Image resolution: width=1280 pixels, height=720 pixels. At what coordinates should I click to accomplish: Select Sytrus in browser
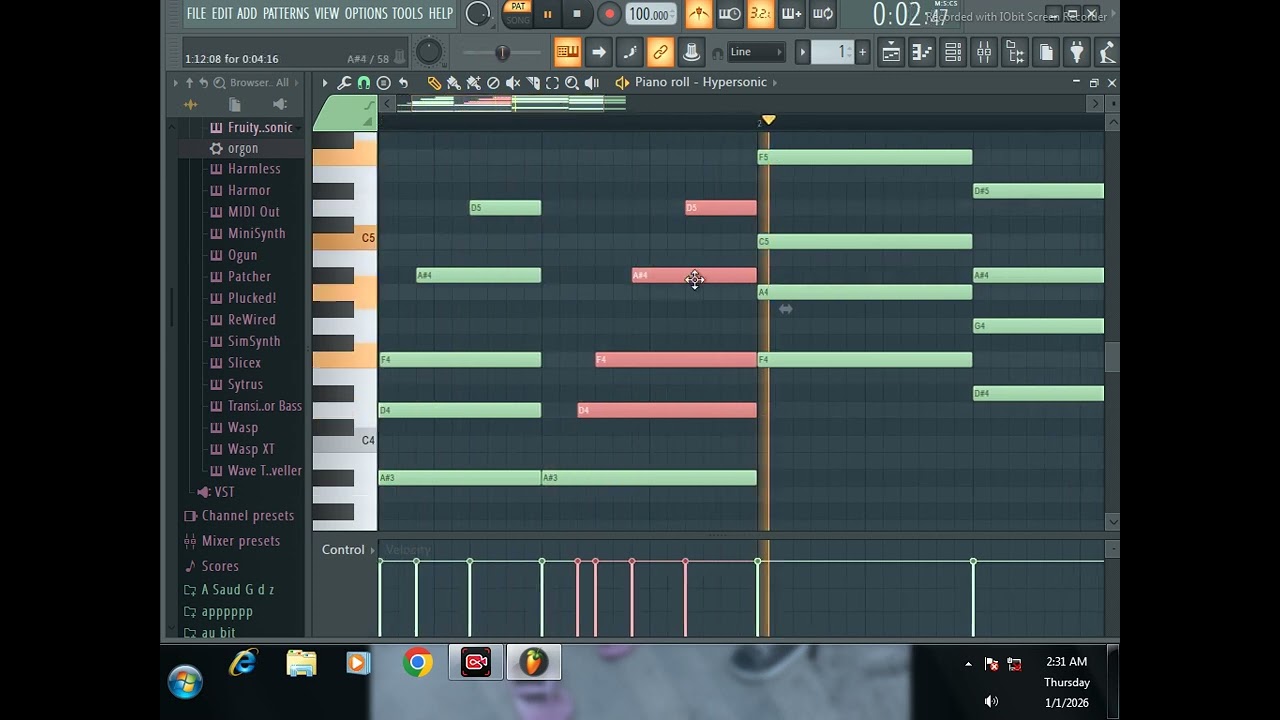click(245, 384)
